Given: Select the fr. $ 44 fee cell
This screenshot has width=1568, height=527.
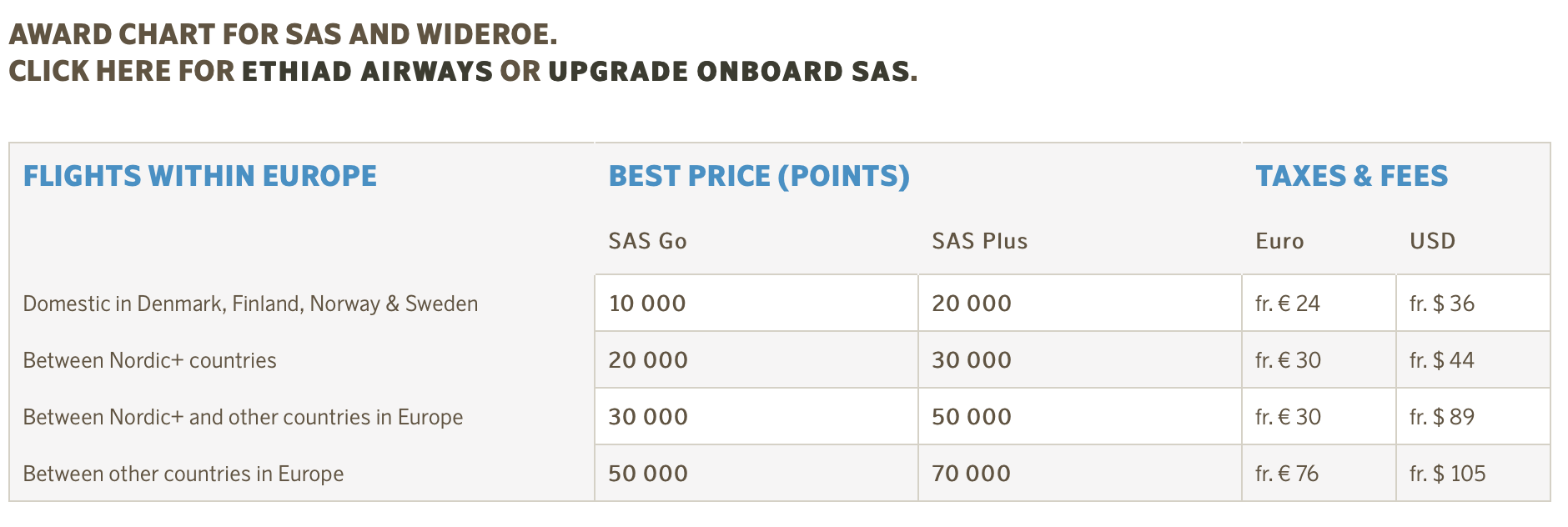Looking at the screenshot, I should click(x=1441, y=360).
